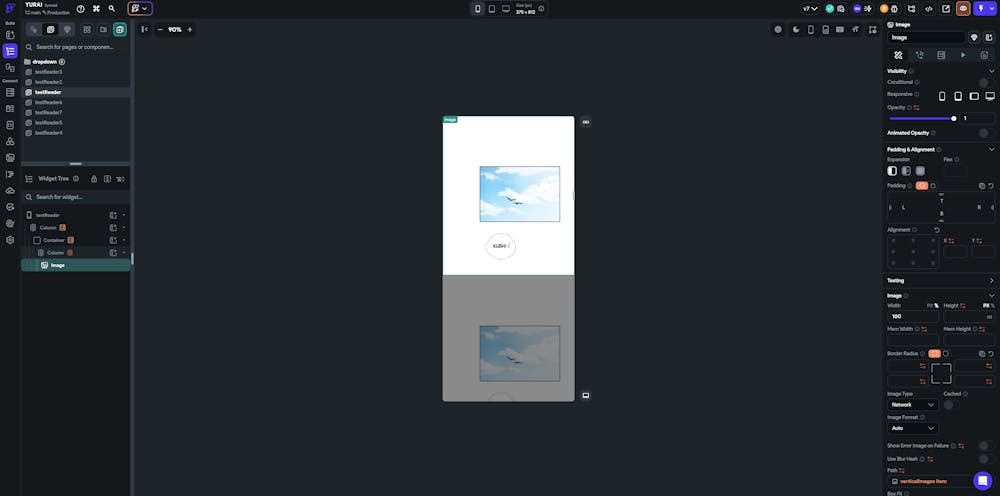This screenshot has width=1000, height=496.
Task: Toggle Show Error Image on Failure switch
Action: (986, 446)
